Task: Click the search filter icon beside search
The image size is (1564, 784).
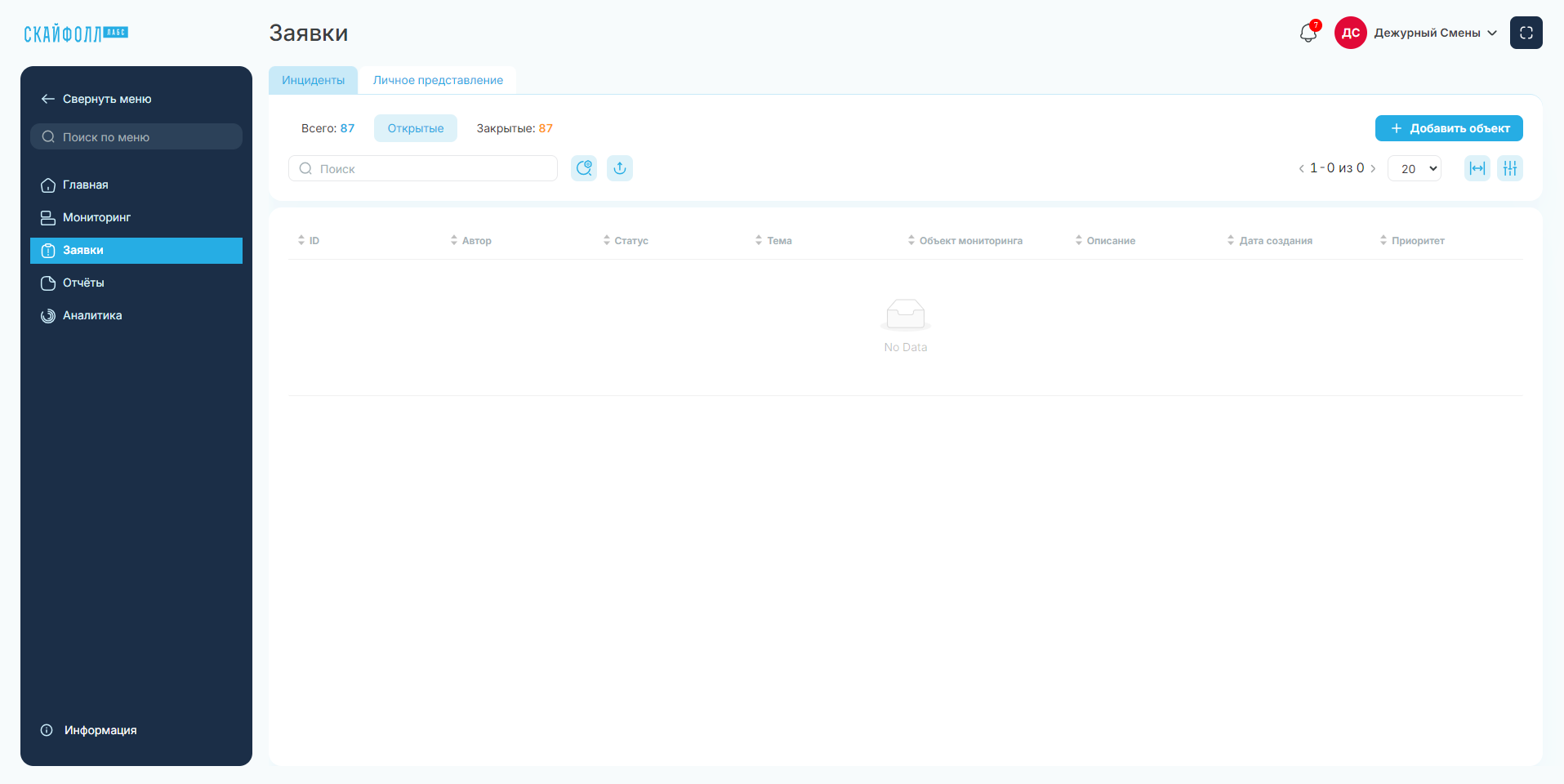Action: (x=584, y=168)
